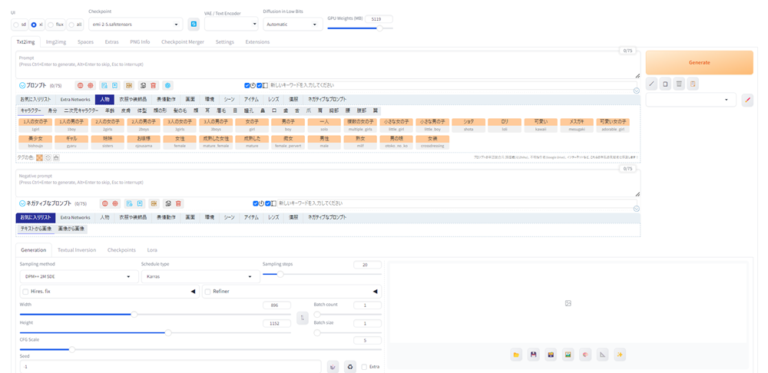Click the trash icon below Generate
The width and height of the screenshot is (768, 373).
tap(679, 84)
